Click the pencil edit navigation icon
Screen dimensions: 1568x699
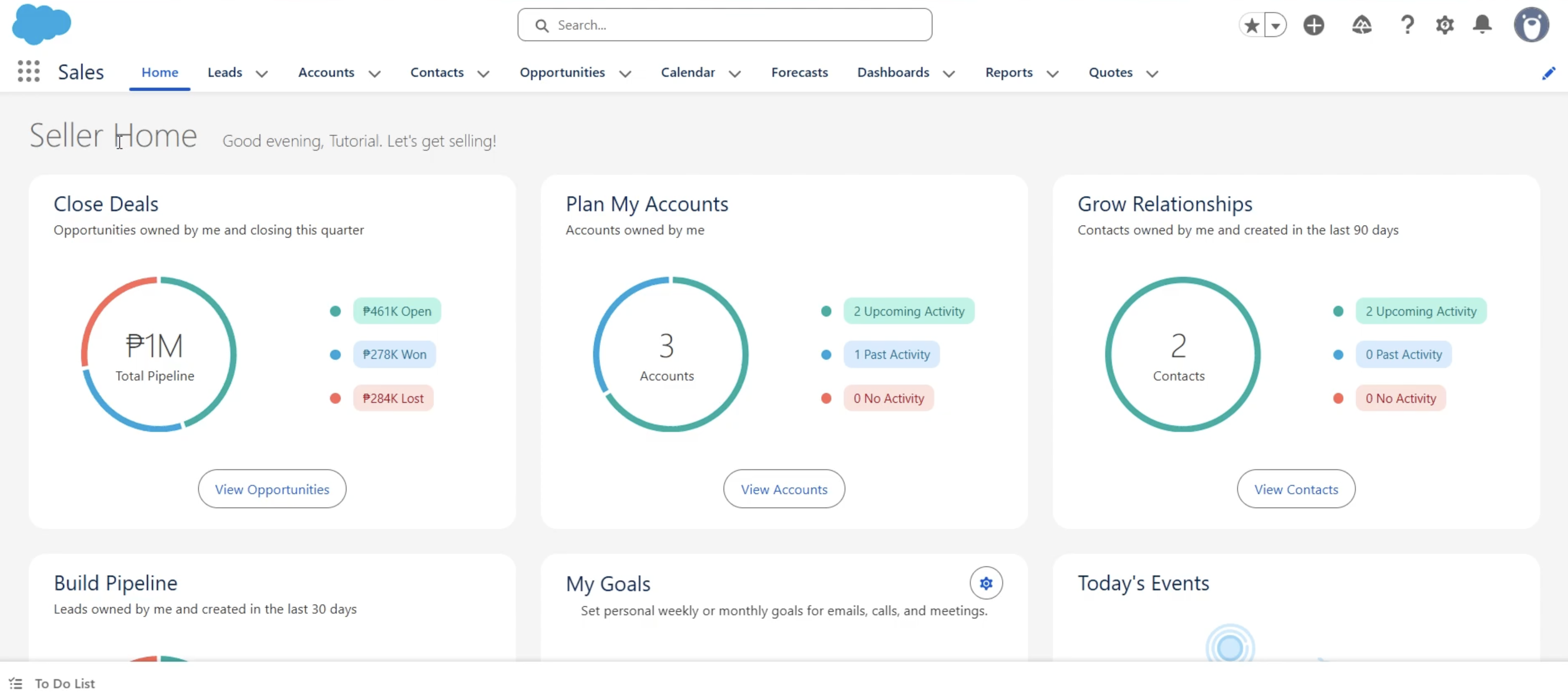(1549, 74)
